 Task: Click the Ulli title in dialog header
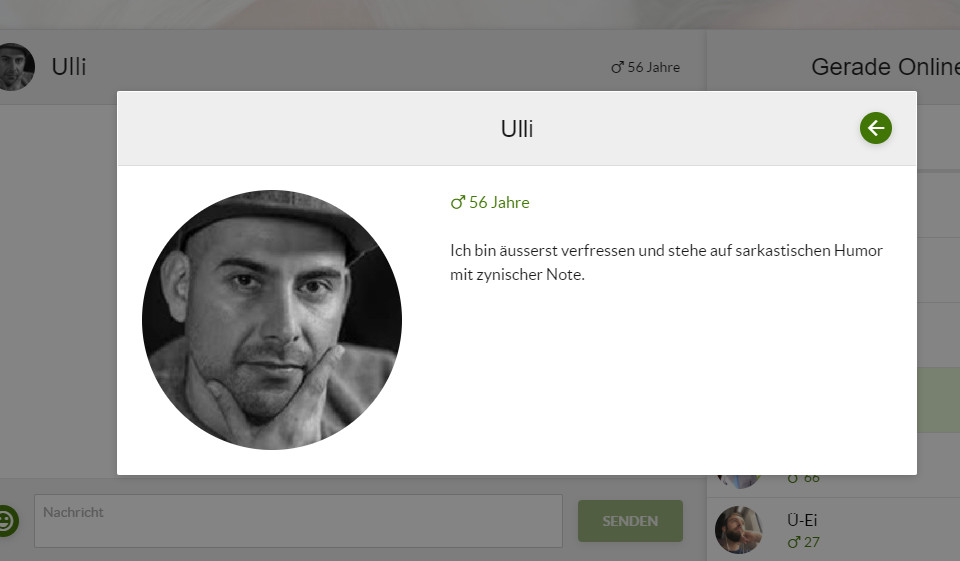pos(517,129)
